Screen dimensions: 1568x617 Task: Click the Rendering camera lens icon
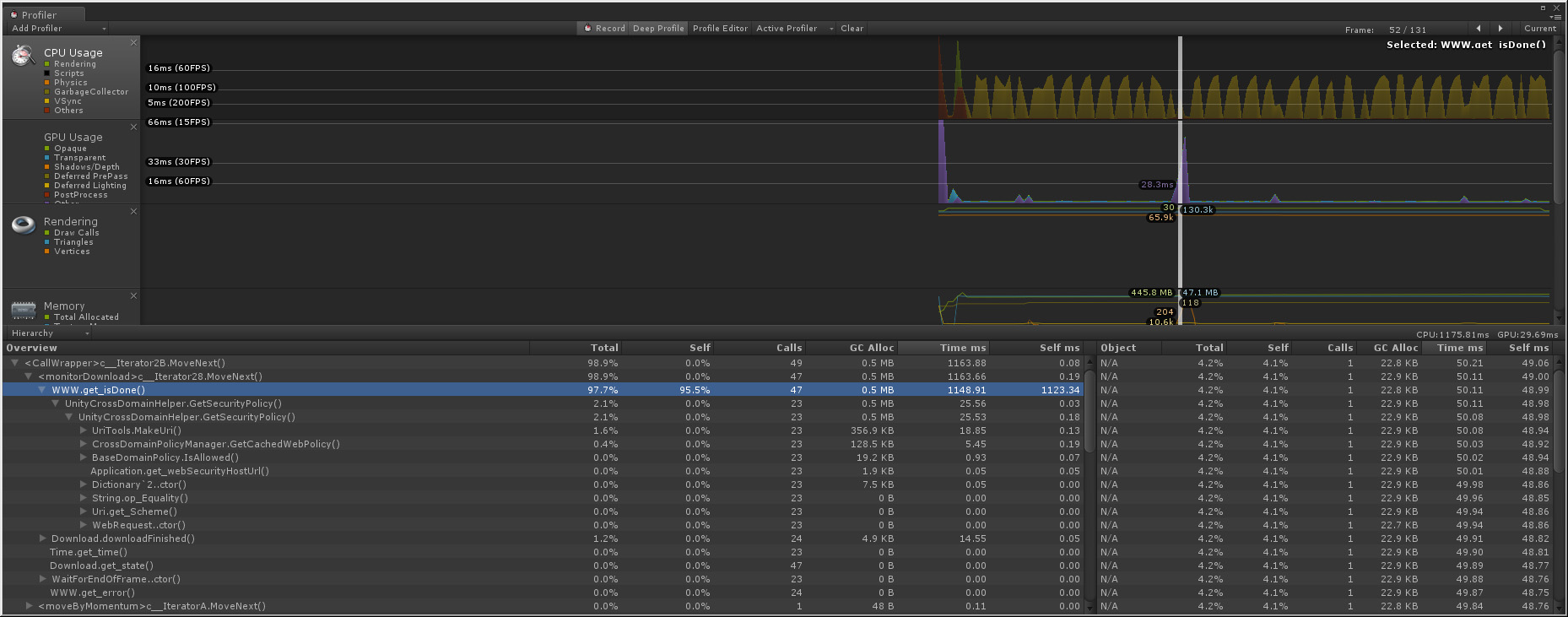coord(23,225)
